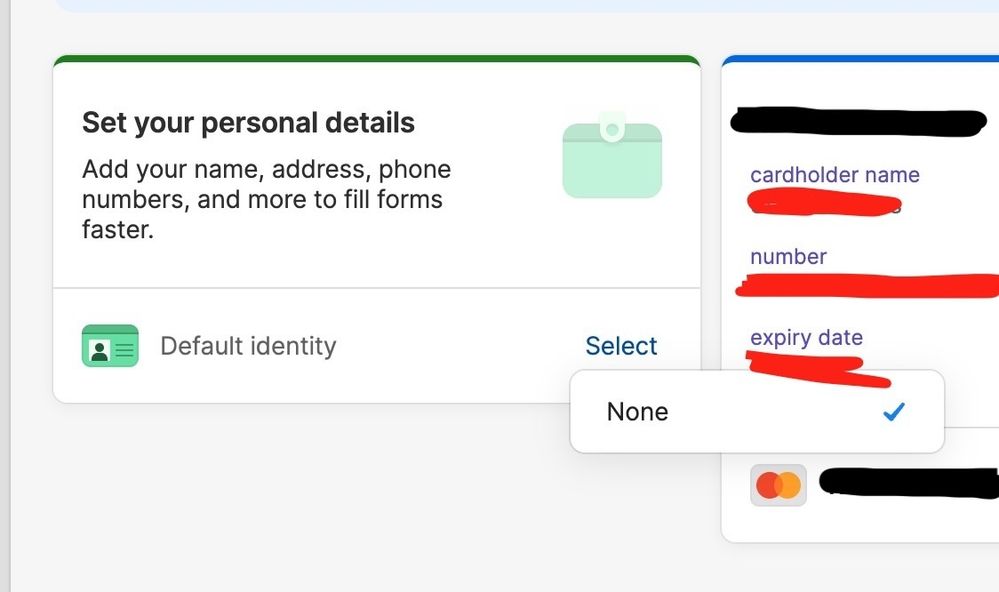
Task: Click the cardholder name field label
Action: pos(835,175)
